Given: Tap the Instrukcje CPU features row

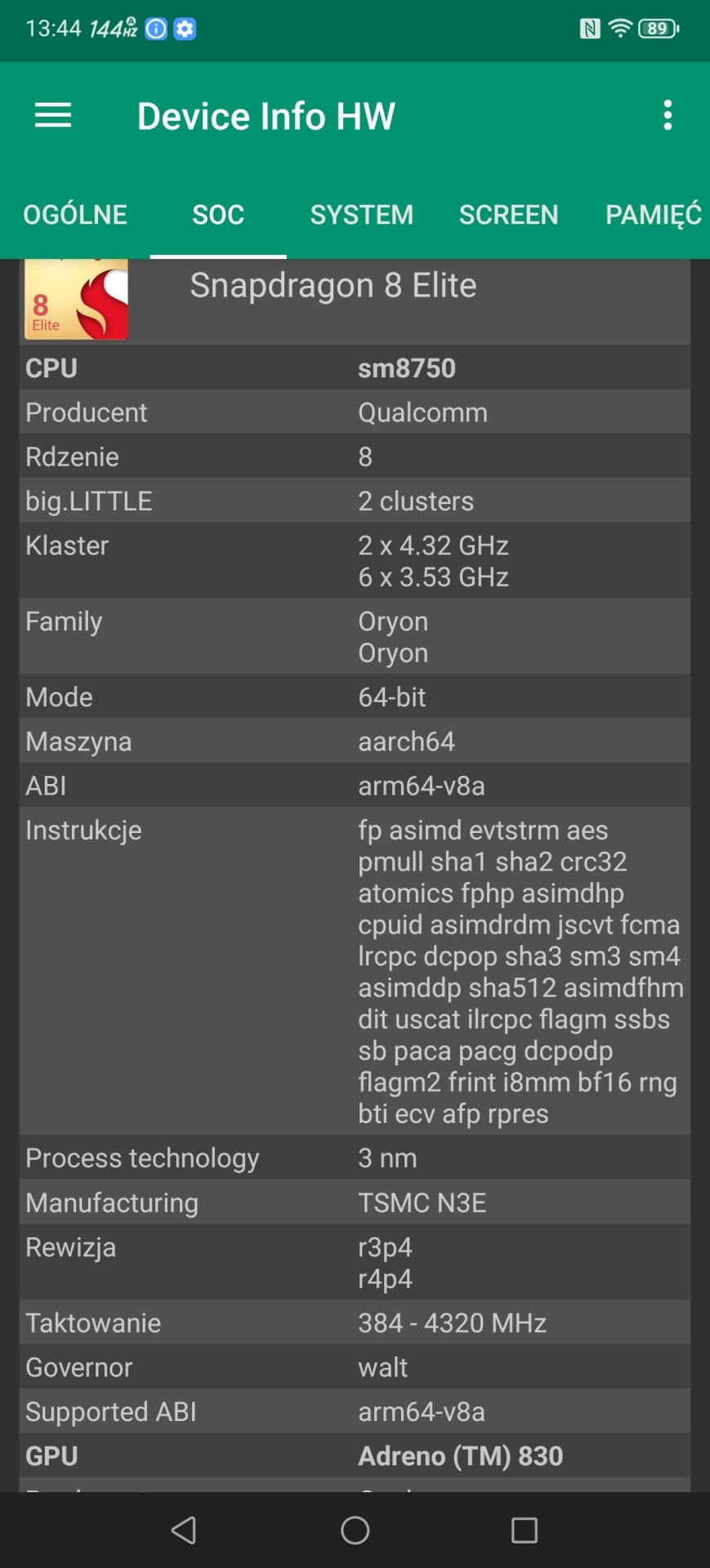Looking at the screenshot, I should (x=355, y=971).
